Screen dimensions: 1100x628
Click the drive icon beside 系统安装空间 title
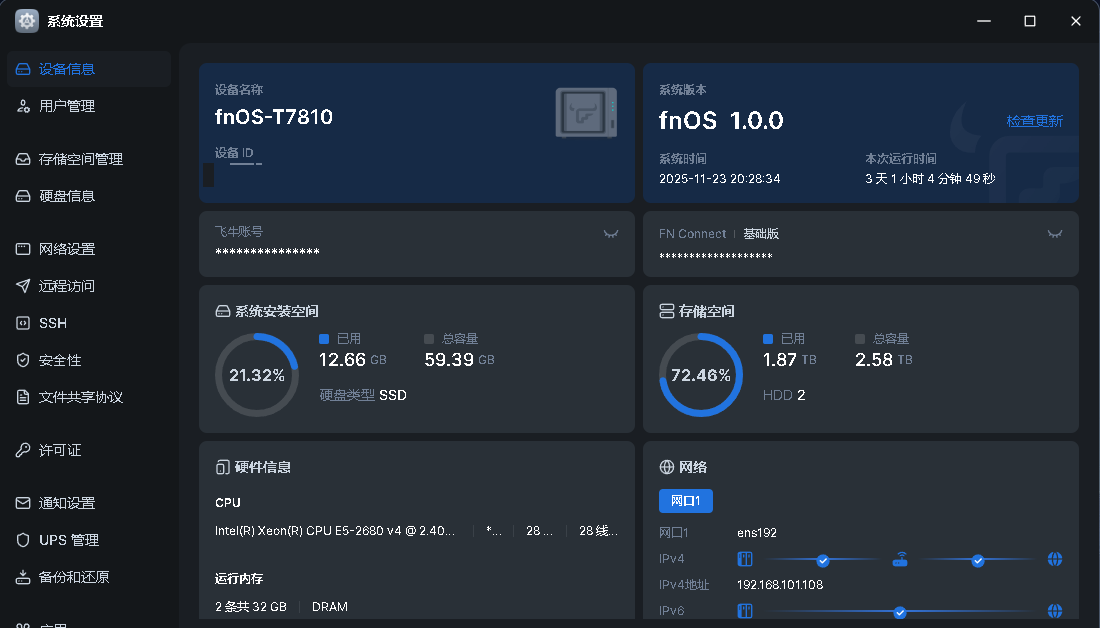click(222, 311)
